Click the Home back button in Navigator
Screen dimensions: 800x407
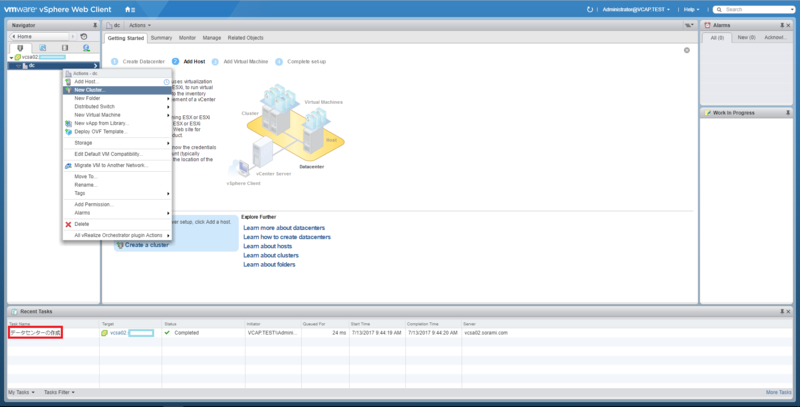(x=40, y=36)
